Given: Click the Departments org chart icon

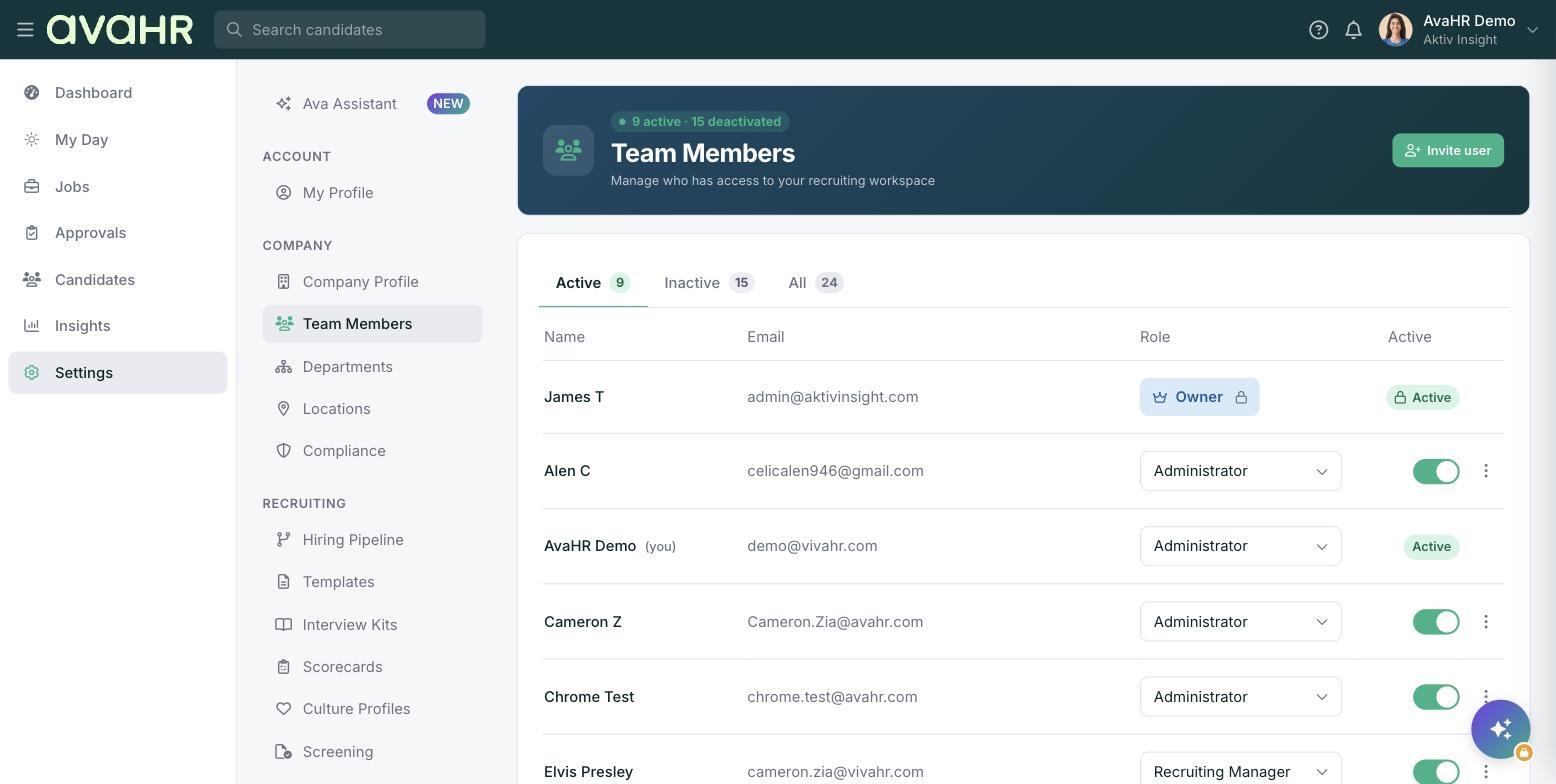Looking at the screenshot, I should (x=284, y=367).
